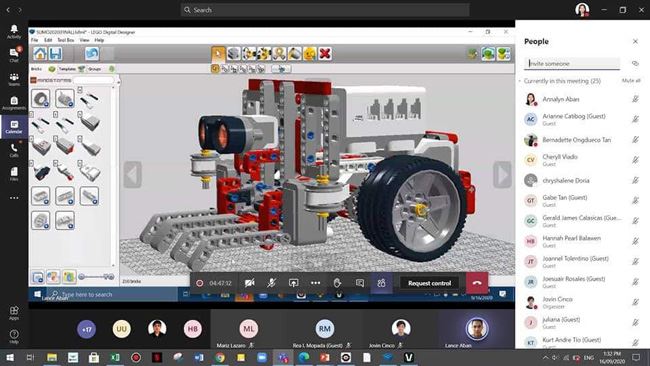The image size is (650, 366).
Task: Expand more apps ellipsis in Teams sidebar
Action: (14, 198)
